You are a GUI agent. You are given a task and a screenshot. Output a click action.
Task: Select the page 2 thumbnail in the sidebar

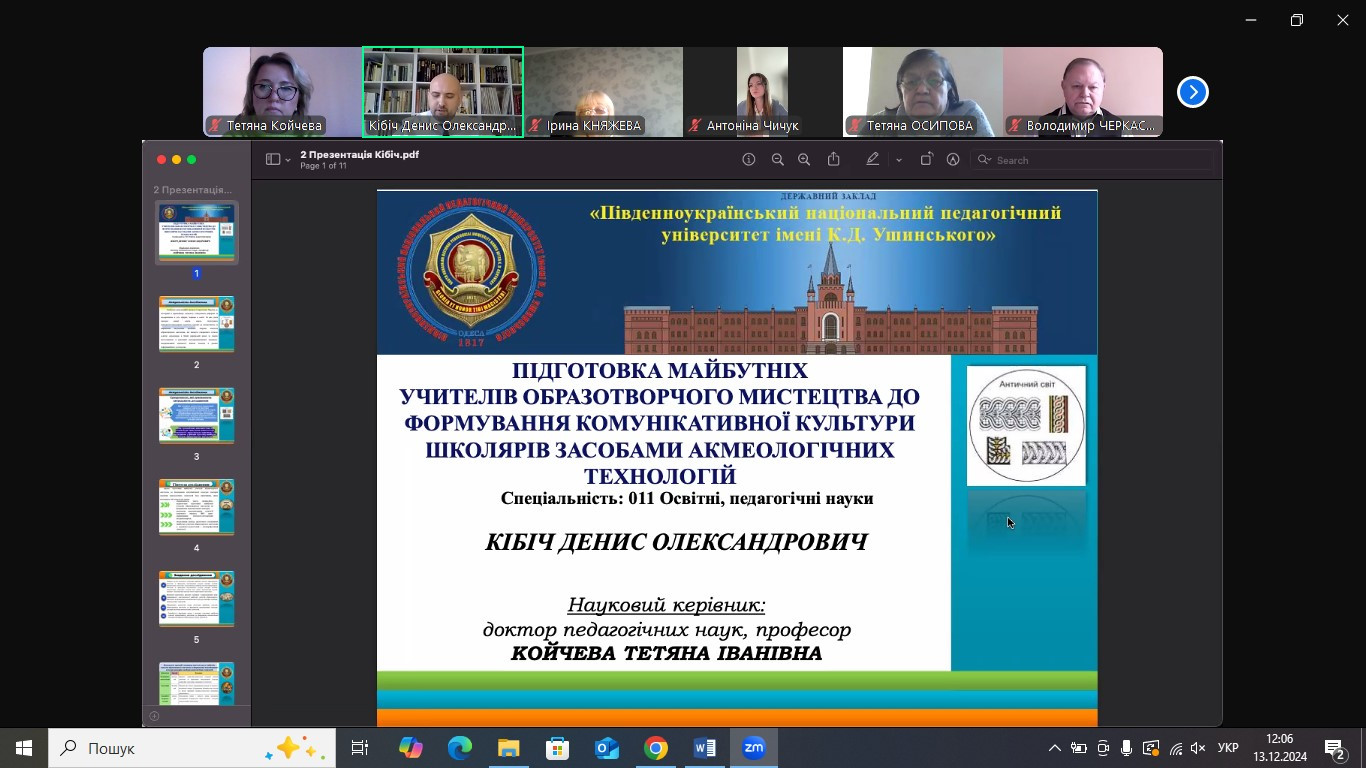click(x=197, y=324)
